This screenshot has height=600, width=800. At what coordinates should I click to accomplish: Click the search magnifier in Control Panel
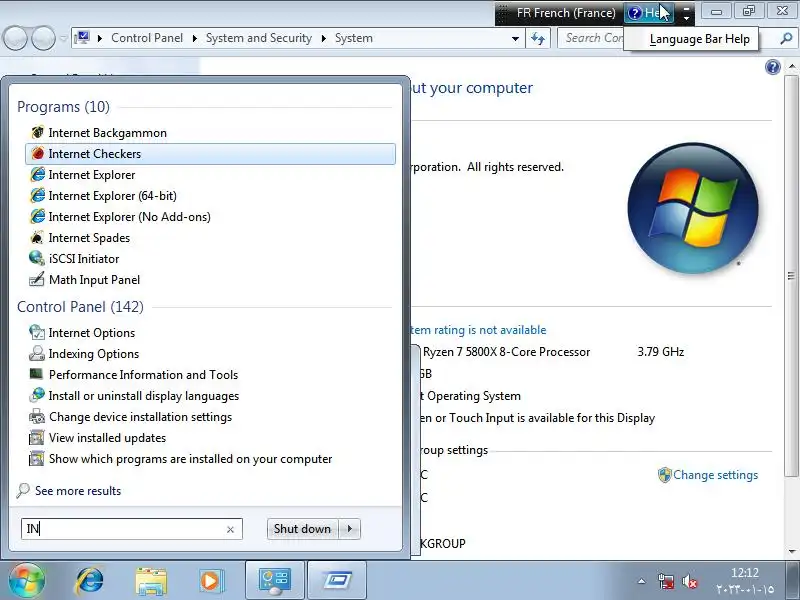[x=786, y=38]
